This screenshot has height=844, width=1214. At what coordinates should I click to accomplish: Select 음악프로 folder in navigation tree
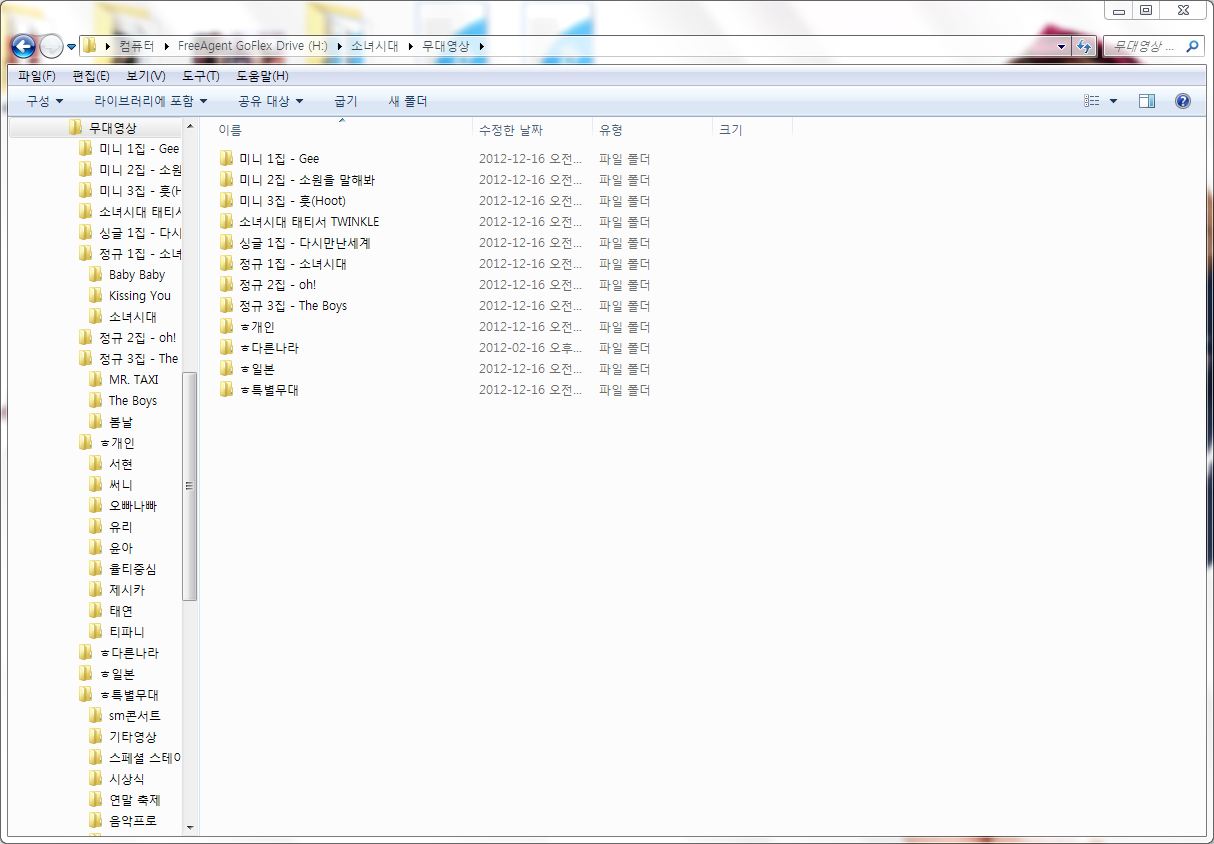(x=133, y=820)
